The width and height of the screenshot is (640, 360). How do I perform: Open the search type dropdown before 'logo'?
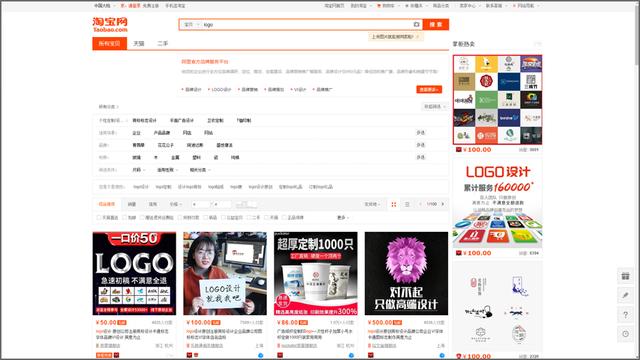point(191,24)
